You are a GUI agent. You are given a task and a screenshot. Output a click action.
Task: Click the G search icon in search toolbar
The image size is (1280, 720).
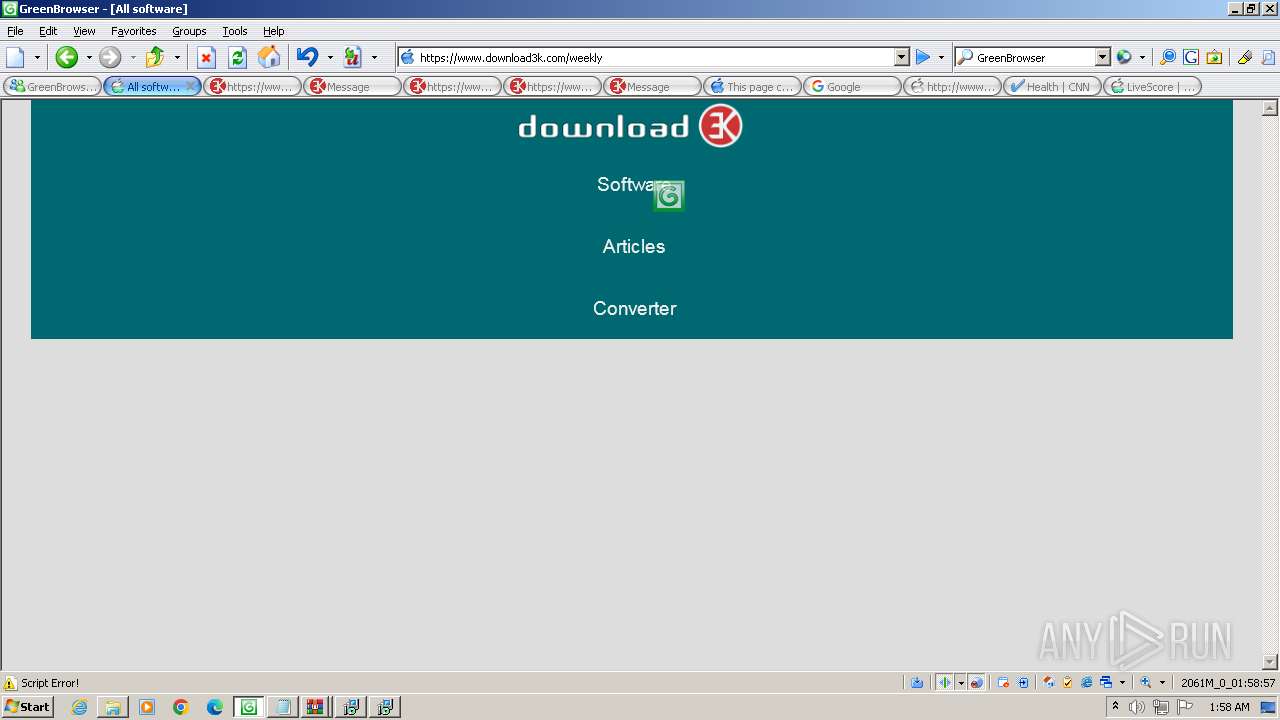1191,57
